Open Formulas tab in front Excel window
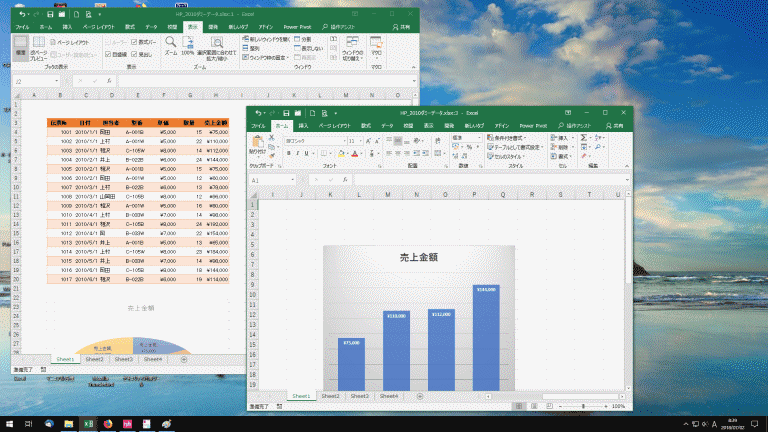This screenshot has width=768, height=432. pos(366,126)
